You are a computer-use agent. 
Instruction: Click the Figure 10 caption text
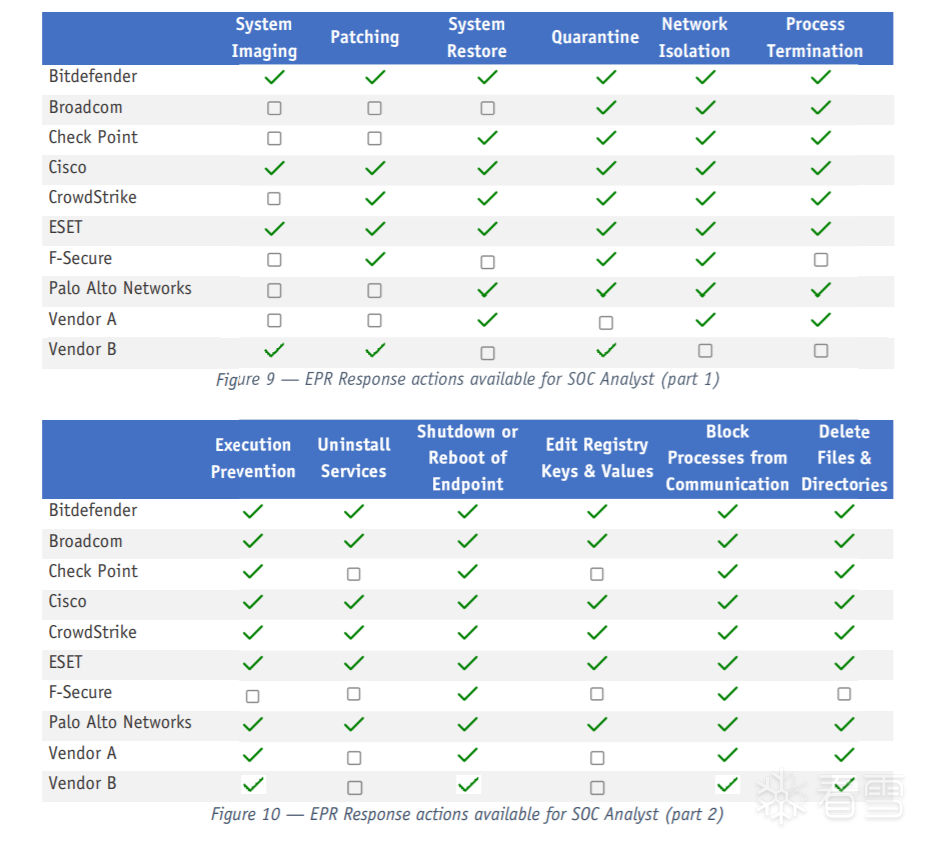point(467,813)
